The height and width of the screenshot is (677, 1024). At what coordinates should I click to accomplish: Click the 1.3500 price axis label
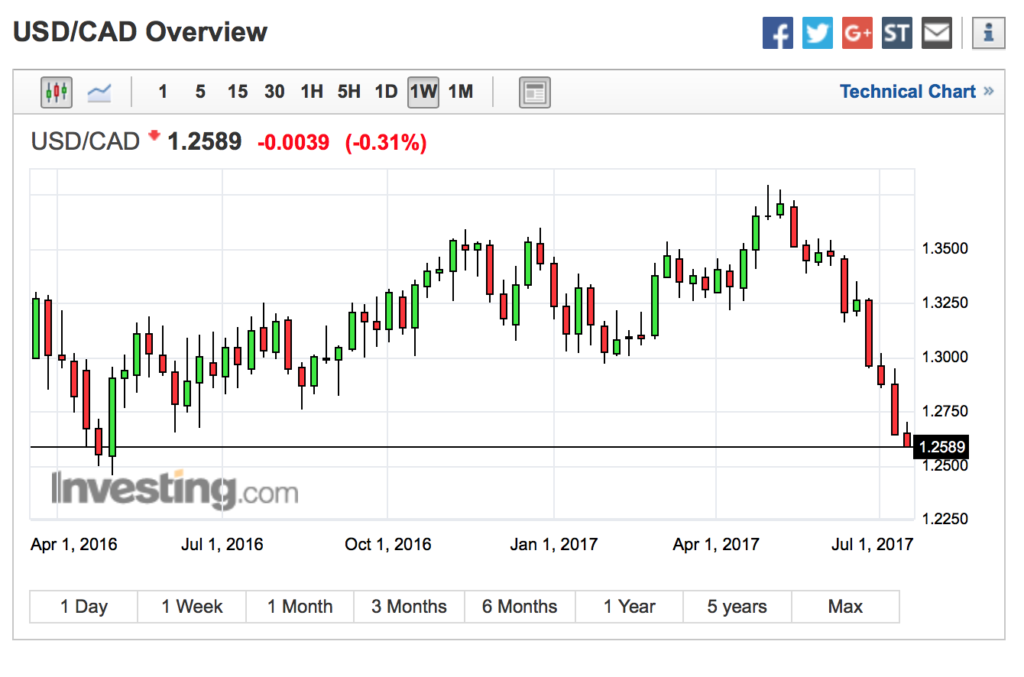coord(944,249)
